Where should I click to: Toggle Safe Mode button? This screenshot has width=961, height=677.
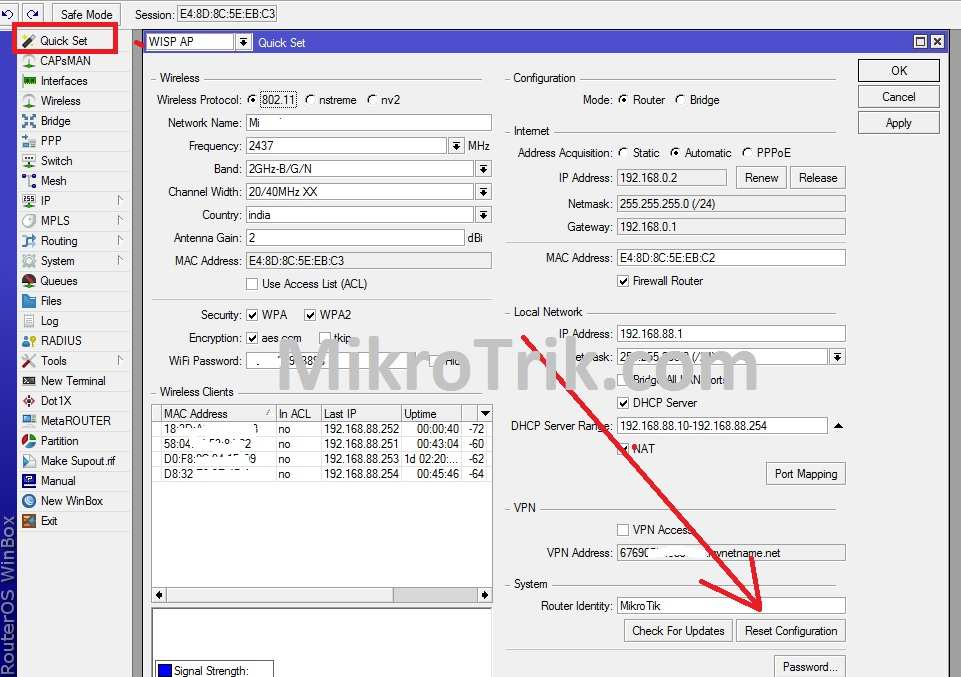click(86, 14)
